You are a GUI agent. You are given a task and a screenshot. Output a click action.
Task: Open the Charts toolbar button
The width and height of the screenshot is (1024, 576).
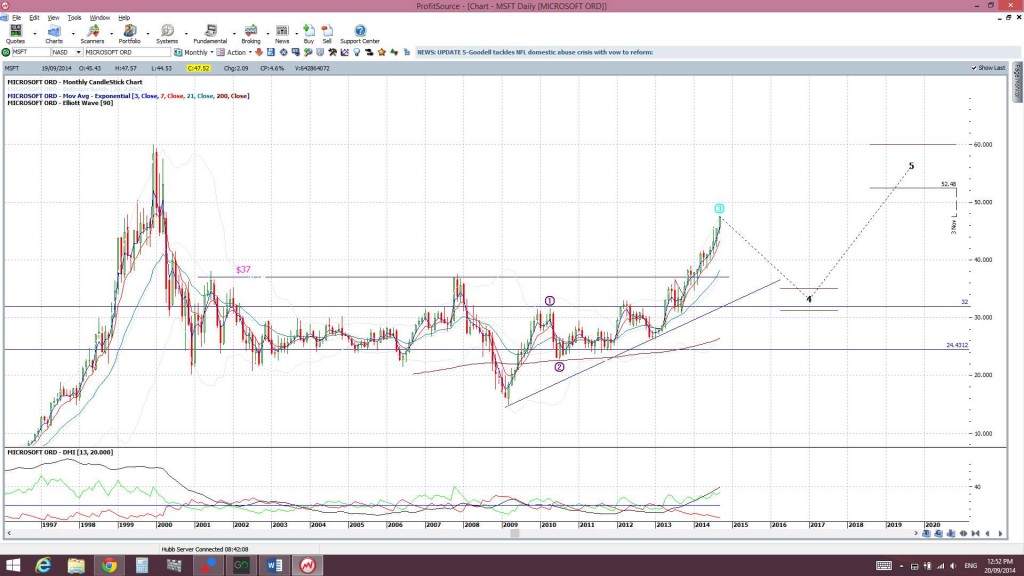coord(54,34)
